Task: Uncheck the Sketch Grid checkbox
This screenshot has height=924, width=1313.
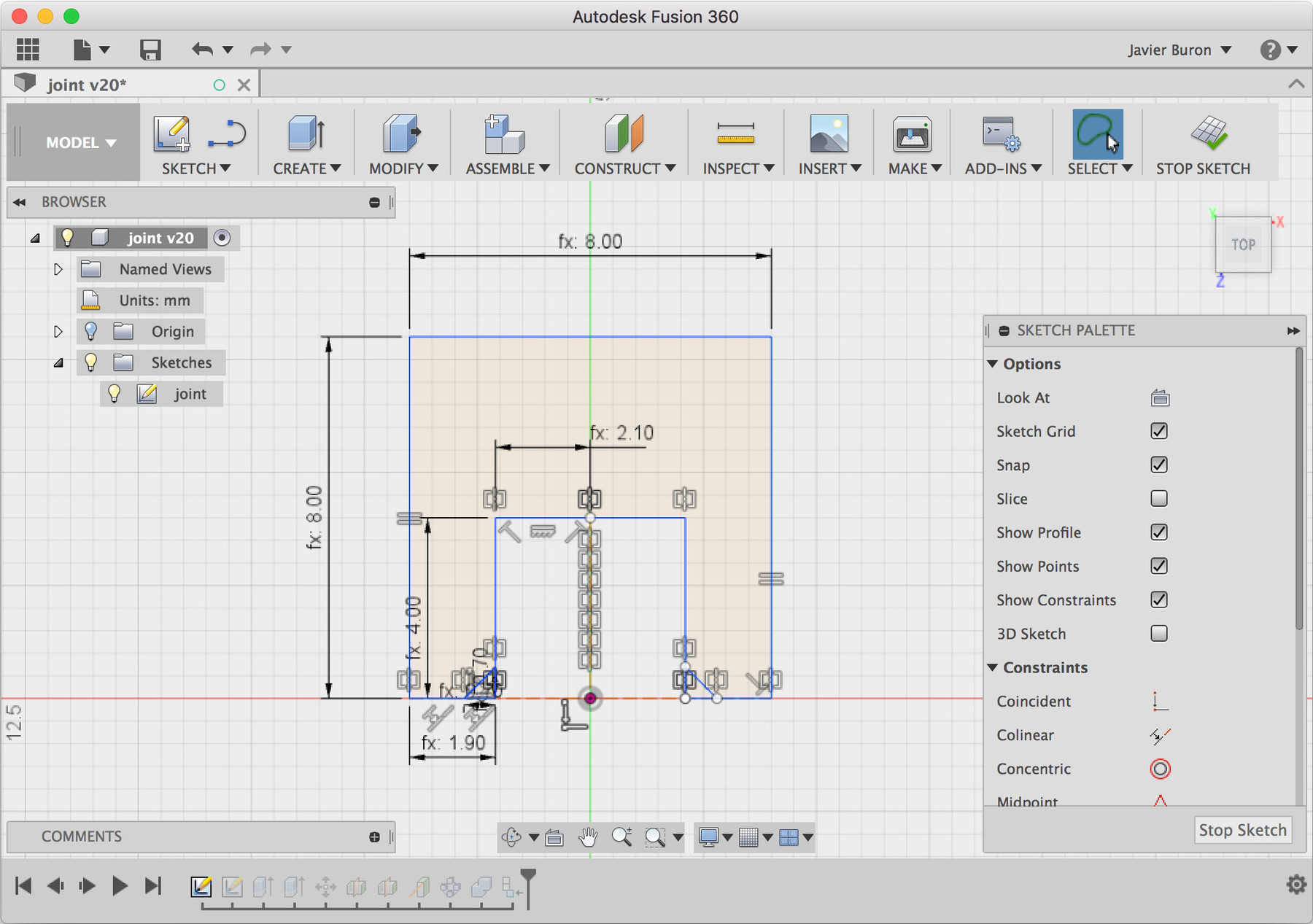Action: point(1159,431)
